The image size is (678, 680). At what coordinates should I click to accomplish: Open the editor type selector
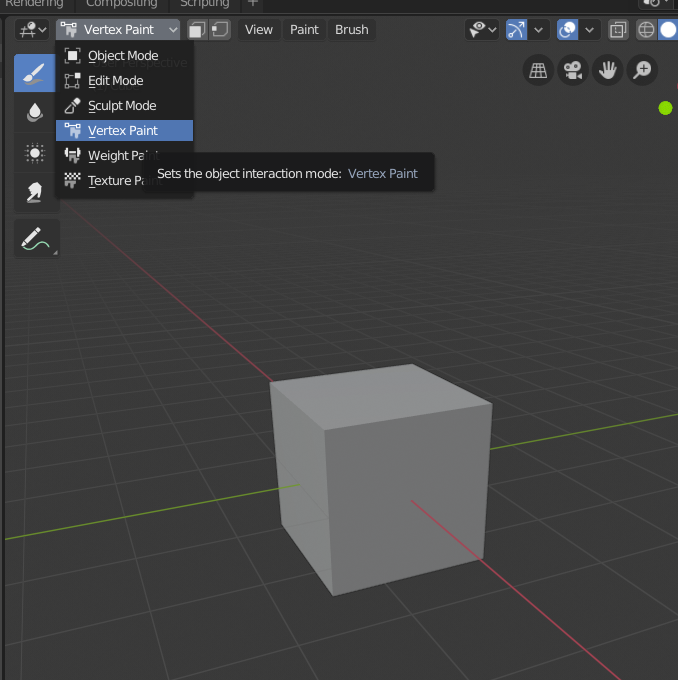pos(32,30)
